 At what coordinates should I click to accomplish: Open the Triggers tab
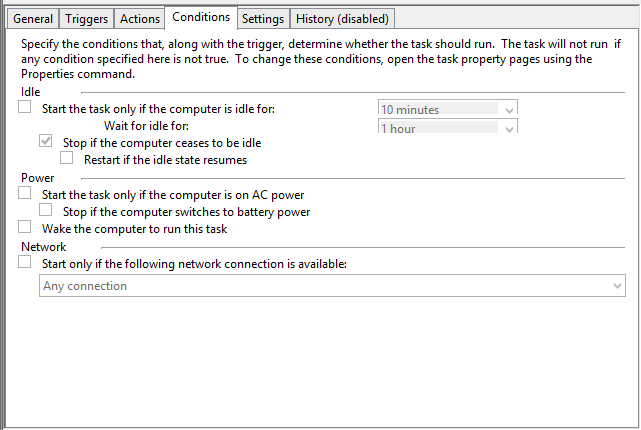pyautogui.click(x=86, y=19)
